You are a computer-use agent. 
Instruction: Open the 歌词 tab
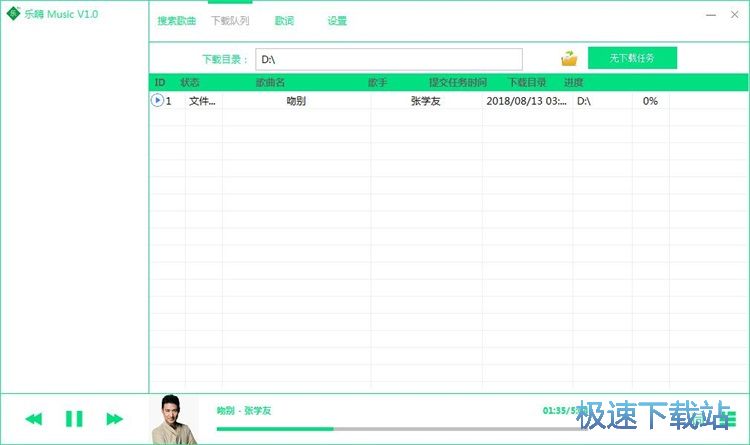[284, 21]
